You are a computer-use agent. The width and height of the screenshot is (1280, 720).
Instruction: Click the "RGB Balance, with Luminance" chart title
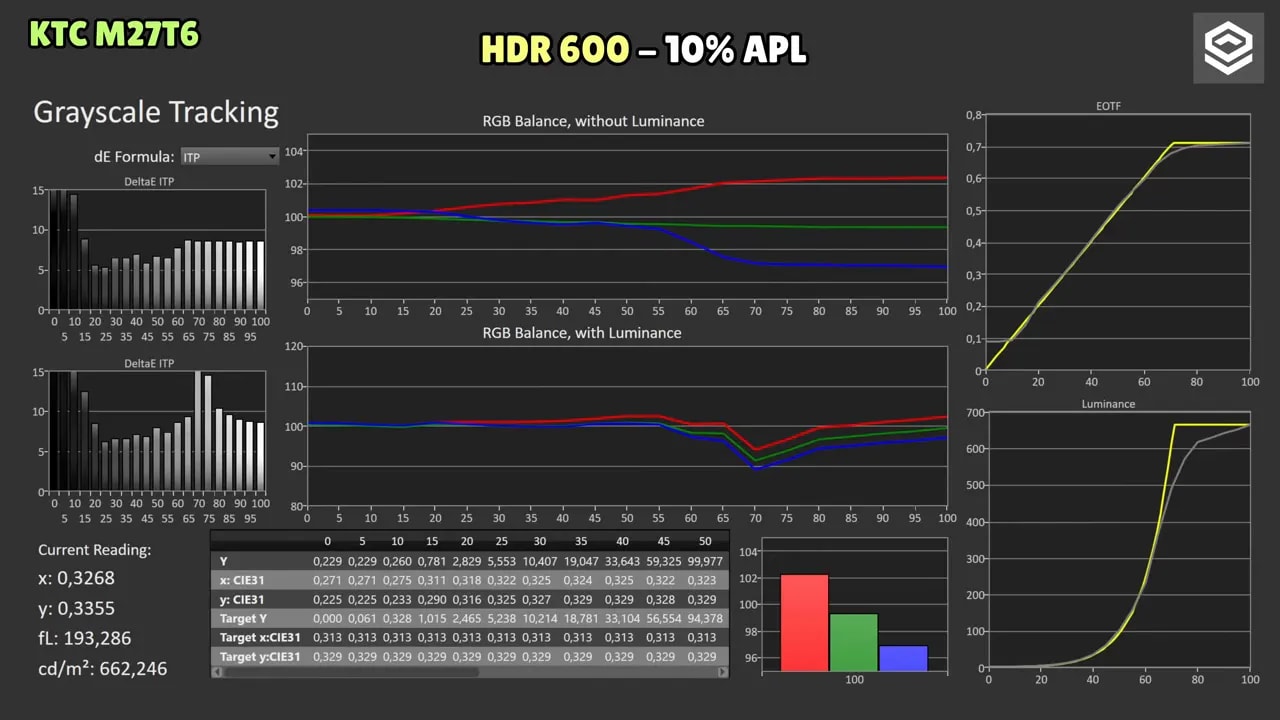click(582, 333)
